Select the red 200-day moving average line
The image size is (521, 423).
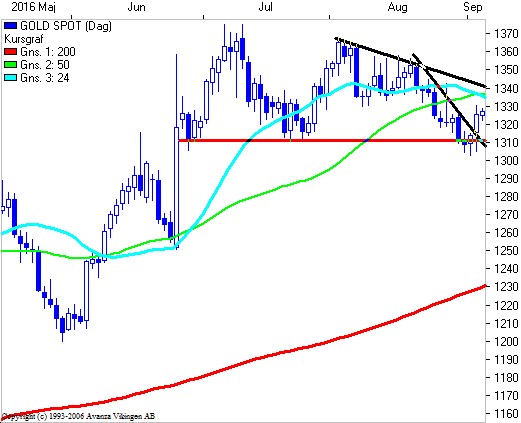(x=243, y=362)
